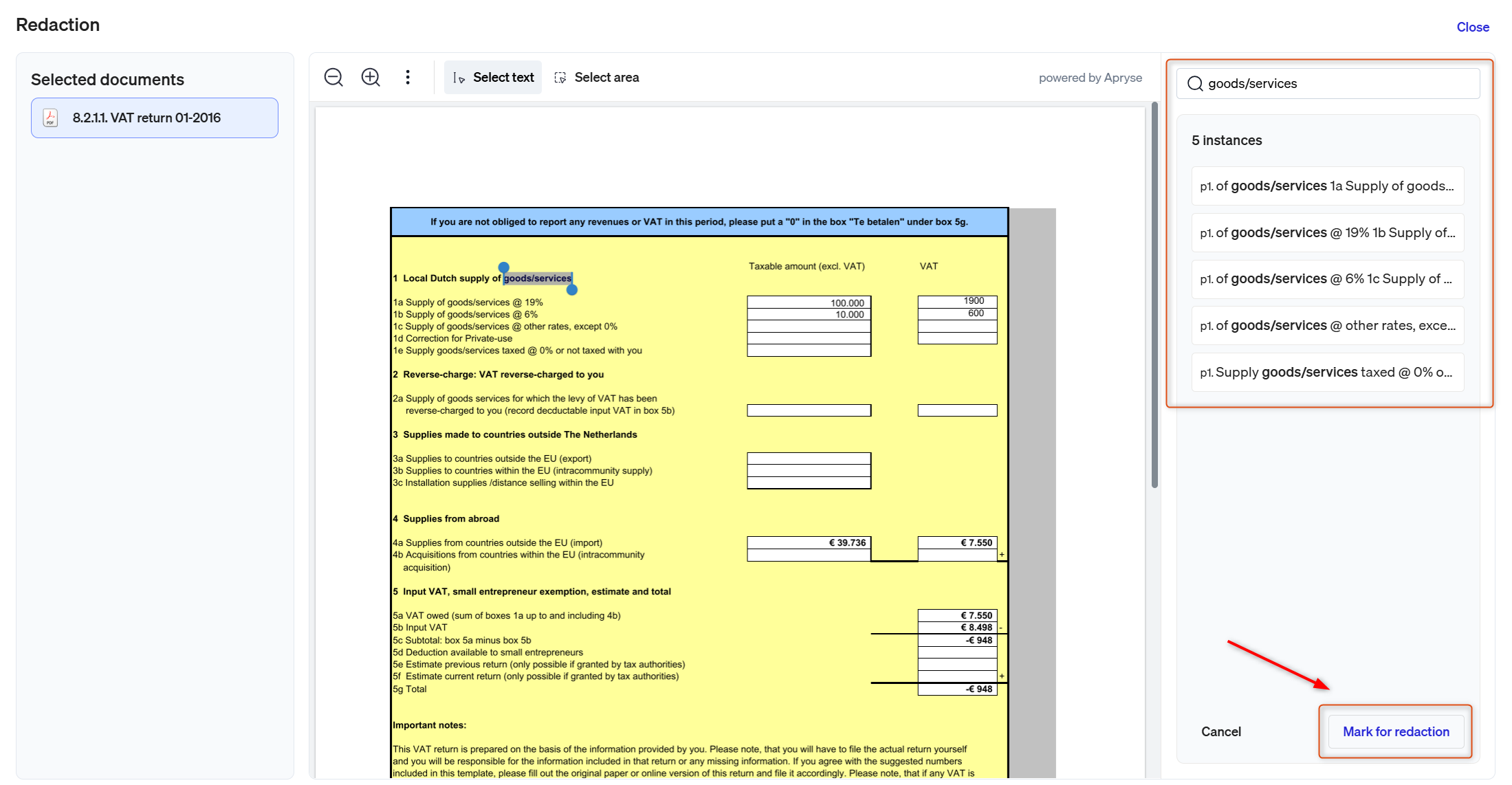Click the upper blue text selection handle
This screenshot has width=1512, height=785.
(504, 267)
